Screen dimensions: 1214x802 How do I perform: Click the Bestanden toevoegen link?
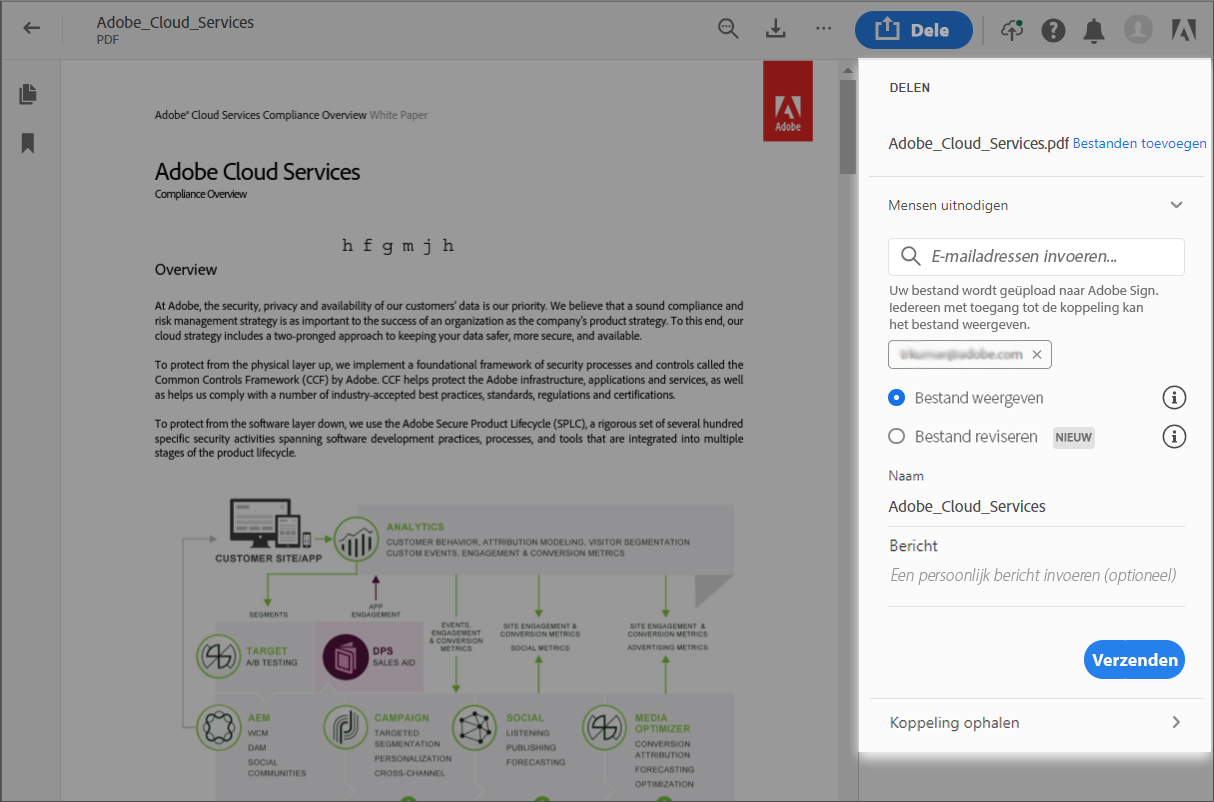[1139, 144]
